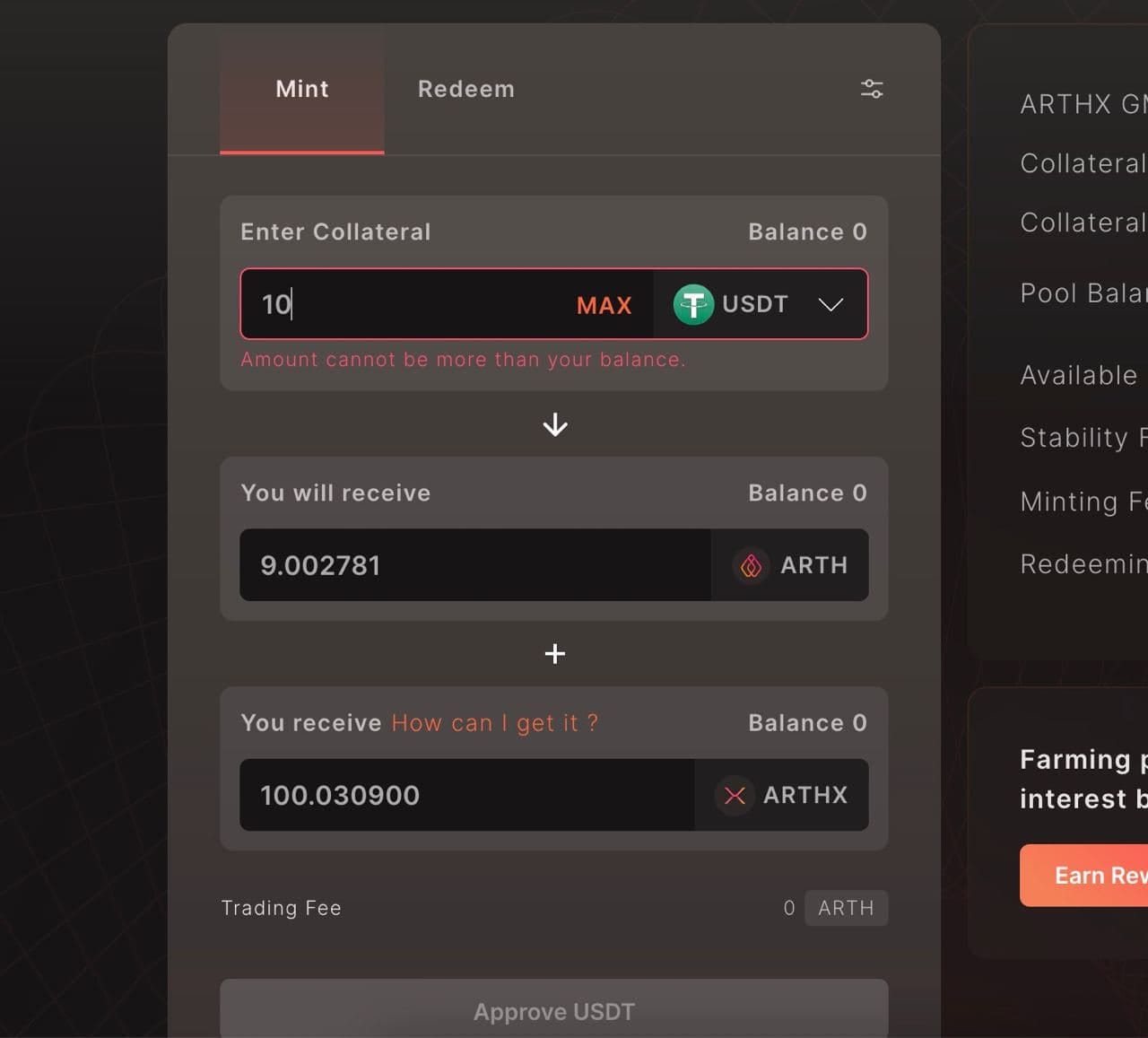The height and width of the screenshot is (1038, 1148).
Task: Click the Earn Rewards button in farming card
Action: (x=1083, y=875)
